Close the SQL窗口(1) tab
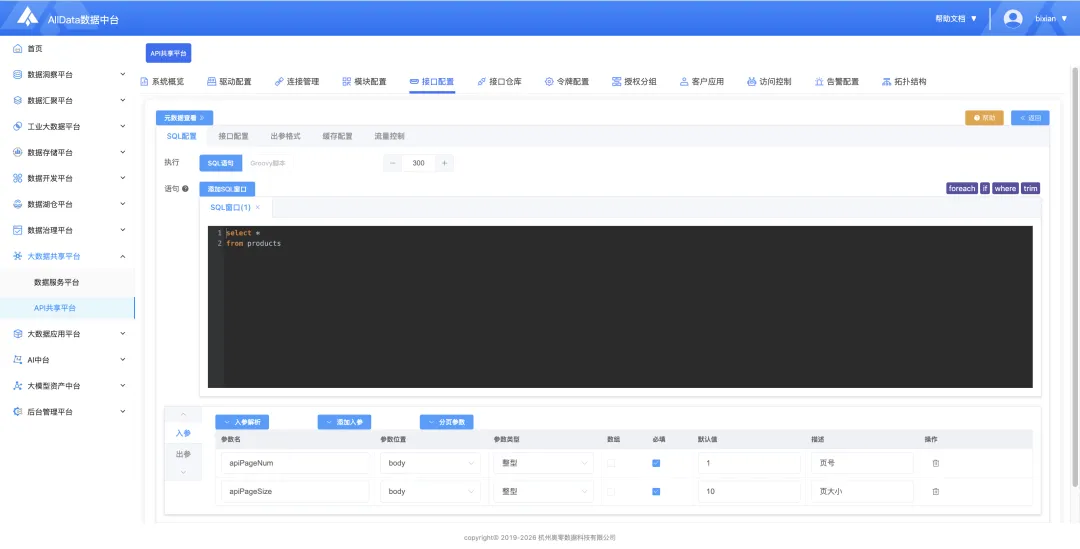Image resolution: width=1080 pixels, height=549 pixels. click(258, 207)
